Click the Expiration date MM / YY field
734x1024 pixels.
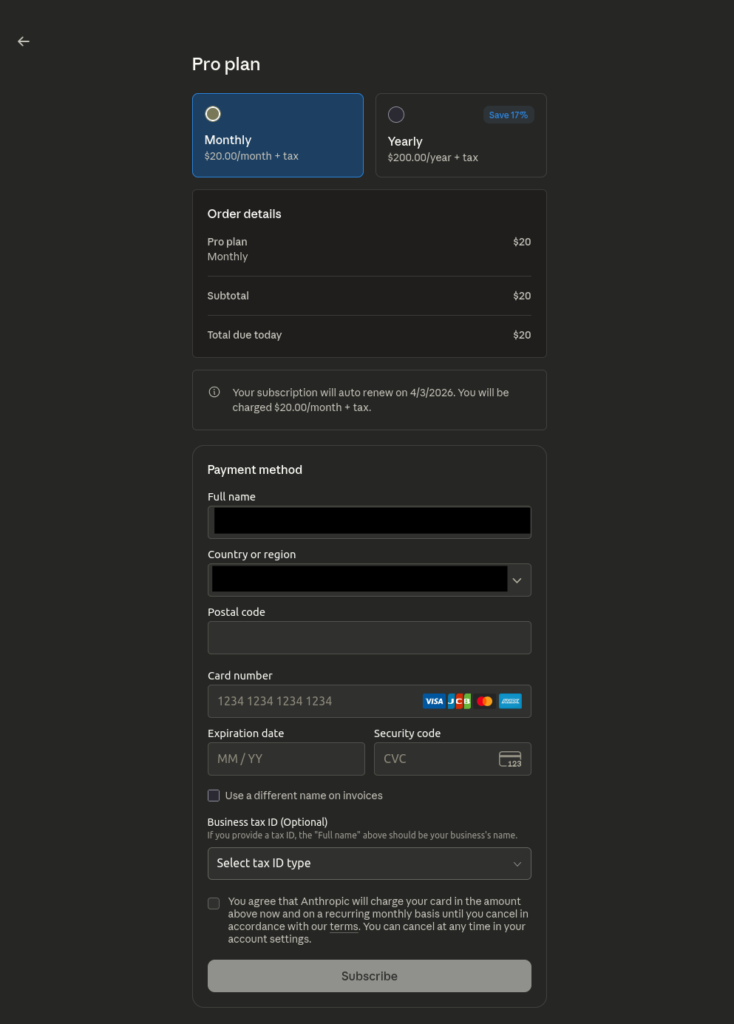(x=286, y=759)
